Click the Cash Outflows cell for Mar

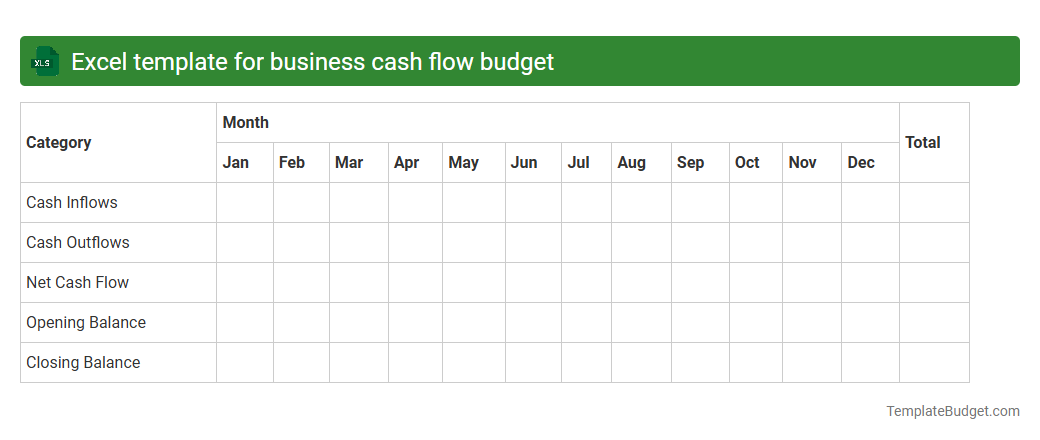(x=359, y=242)
